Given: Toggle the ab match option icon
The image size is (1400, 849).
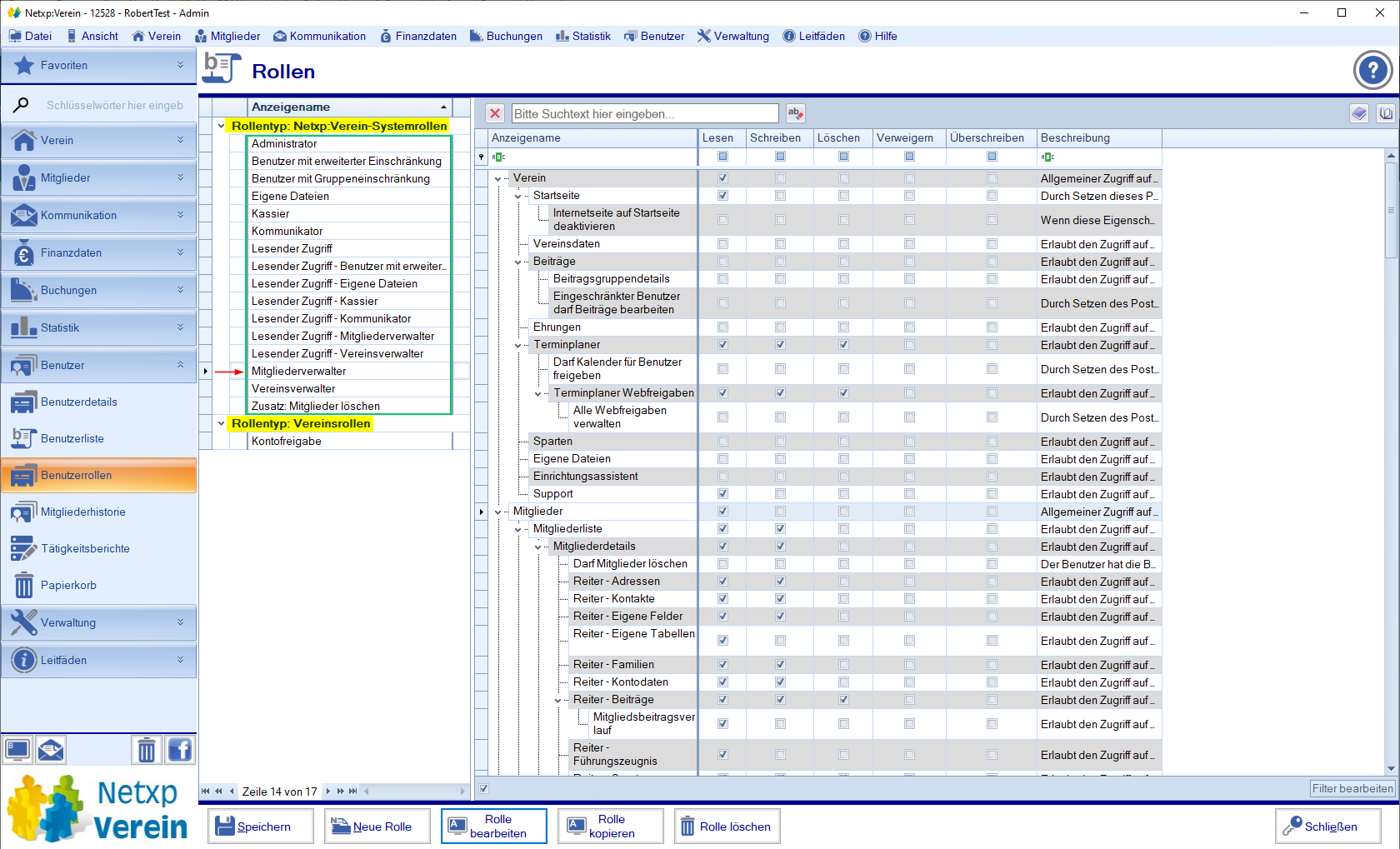Looking at the screenshot, I should (795, 113).
